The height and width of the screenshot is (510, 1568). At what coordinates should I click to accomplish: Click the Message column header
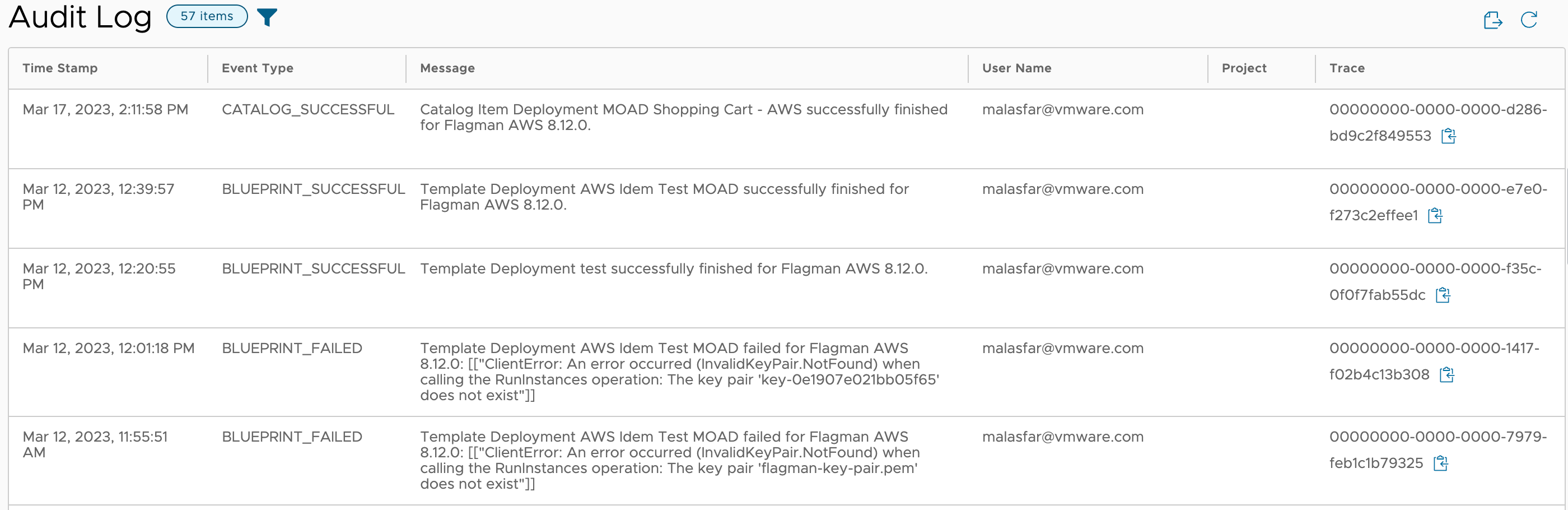447,68
